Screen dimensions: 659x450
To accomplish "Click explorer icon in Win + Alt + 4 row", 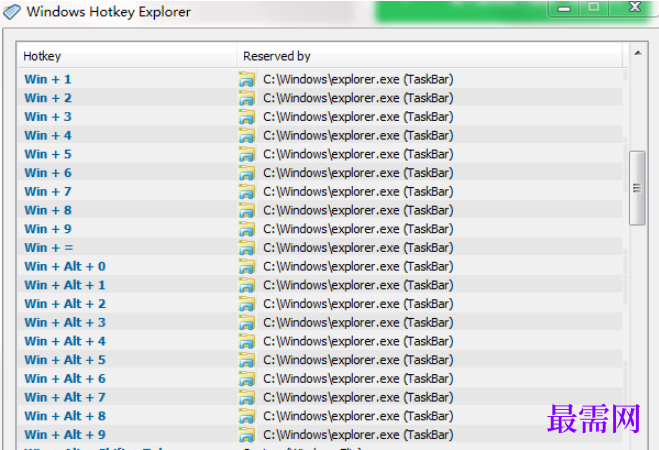I will click(x=247, y=341).
